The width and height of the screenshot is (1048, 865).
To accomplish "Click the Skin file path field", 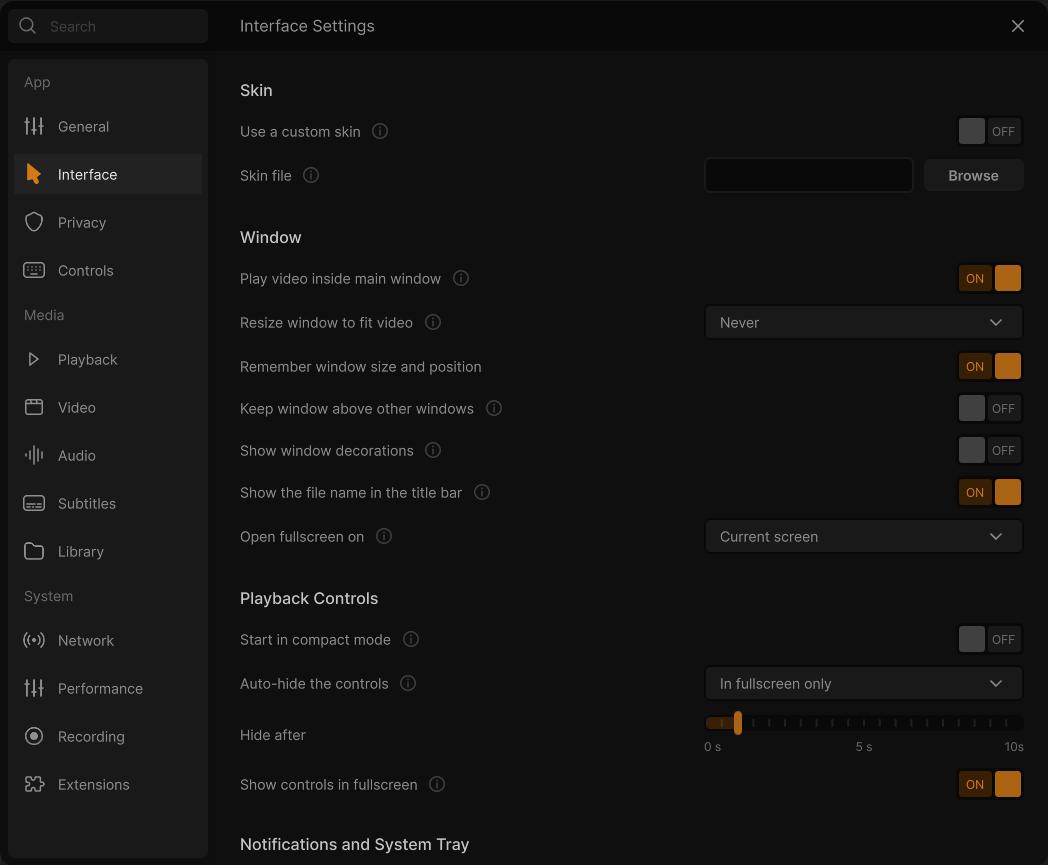I will coord(809,175).
